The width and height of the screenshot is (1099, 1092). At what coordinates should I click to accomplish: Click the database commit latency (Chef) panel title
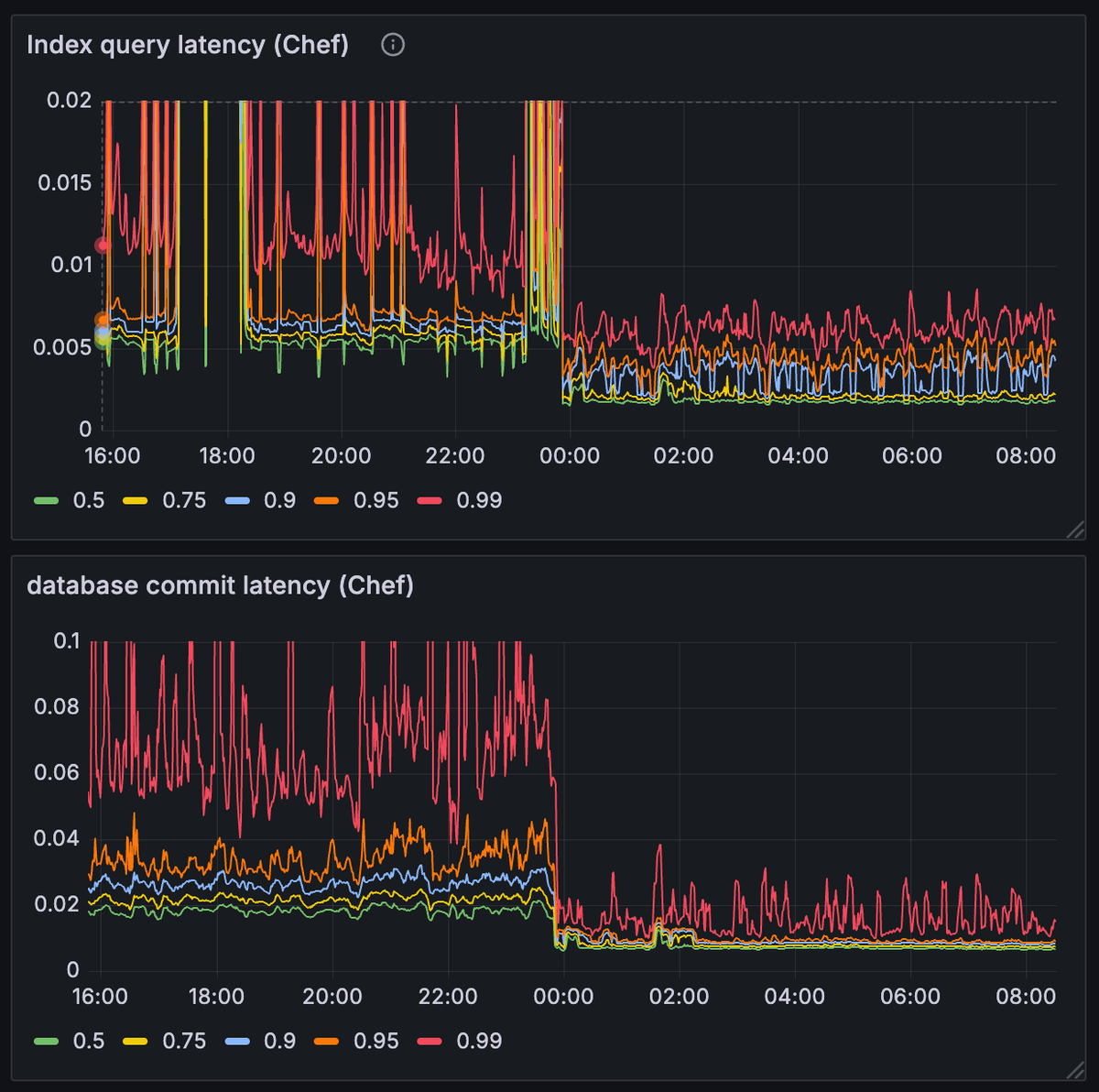click(x=220, y=585)
